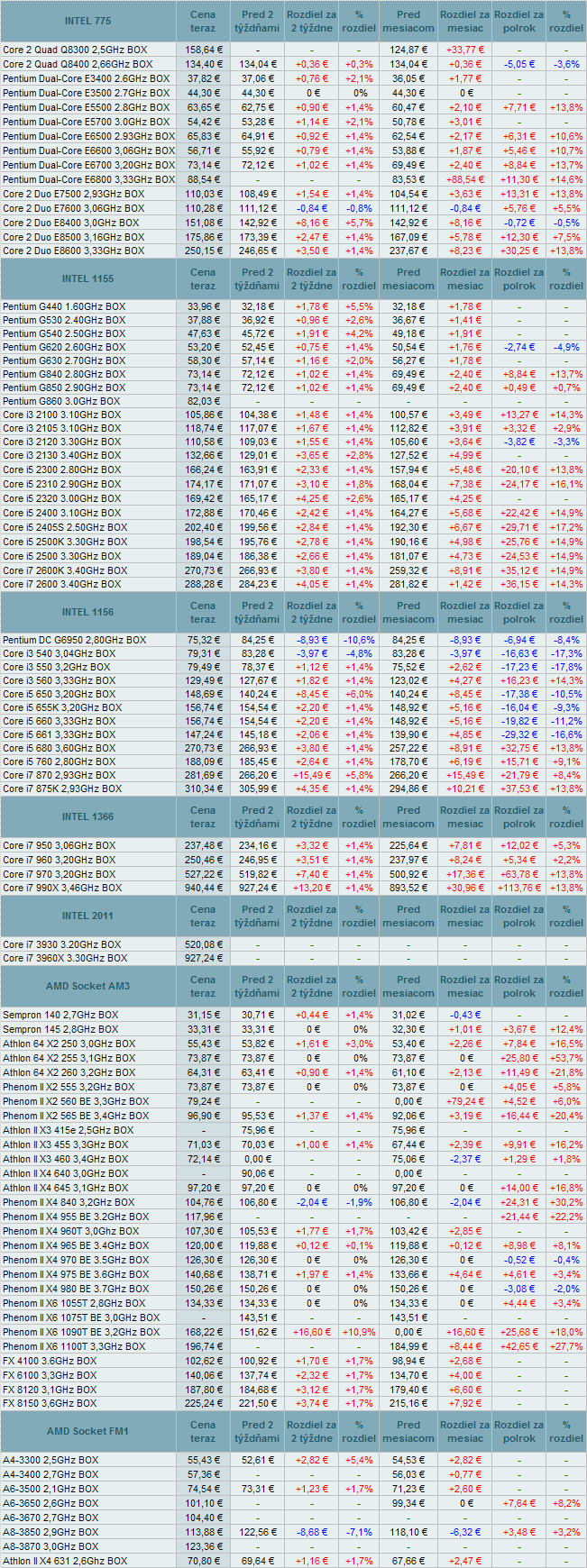Click Core i5 2500K 3.30GHz BOX name
587x1568 pixels.
pyautogui.click(x=64, y=542)
